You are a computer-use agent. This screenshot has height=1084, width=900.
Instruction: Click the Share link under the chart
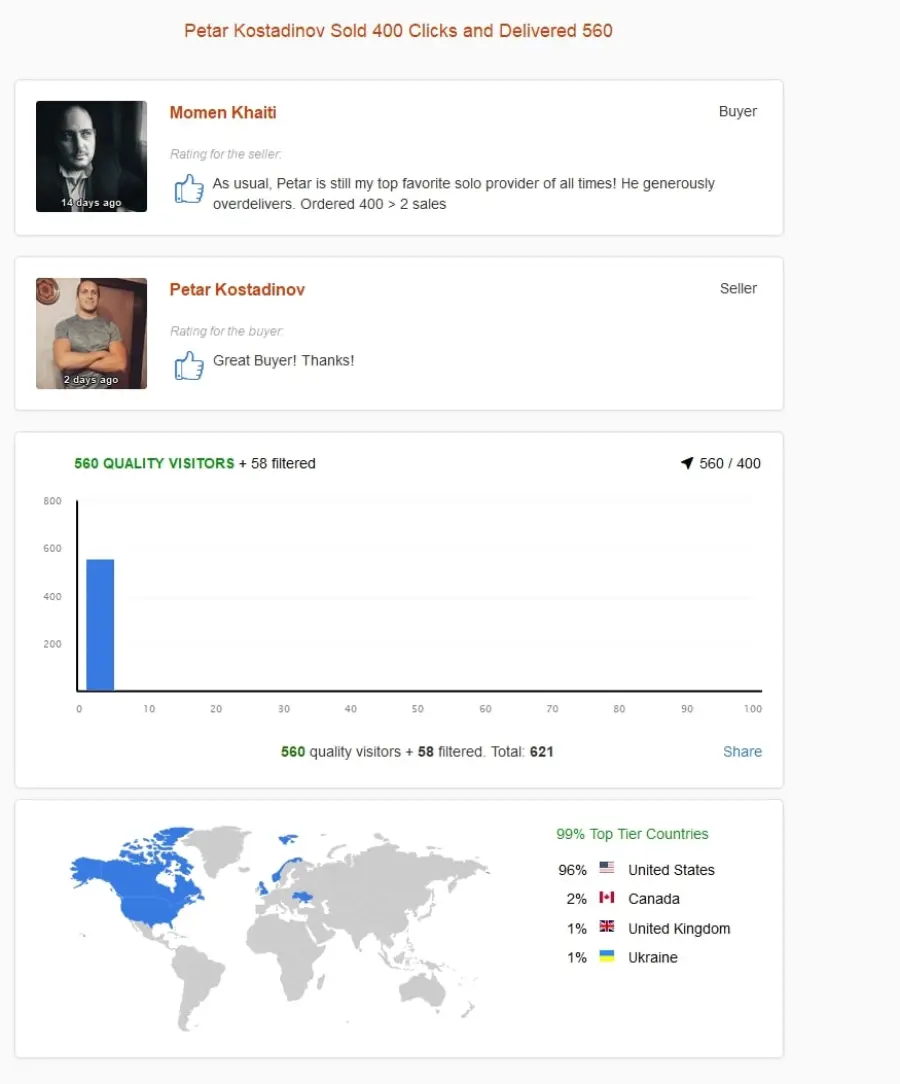click(x=742, y=751)
